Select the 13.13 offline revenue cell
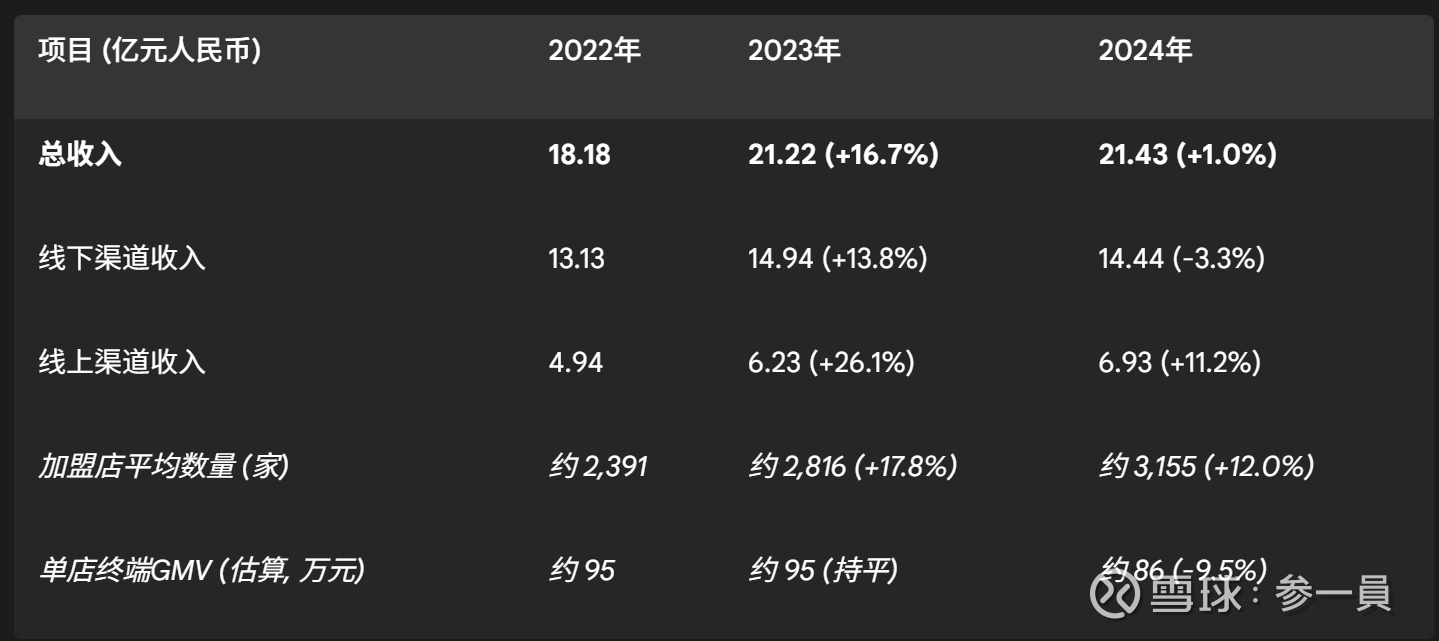Screen dimensions: 1439x641 tap(576, 259)
